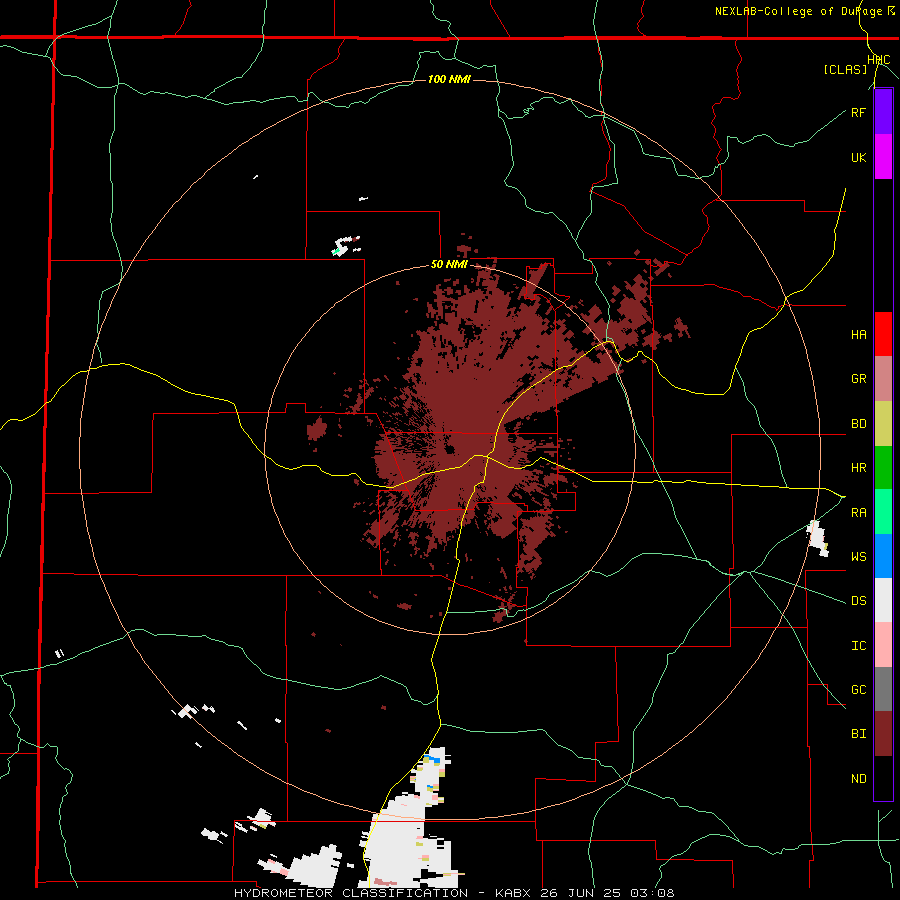Click the BD legend label
This screenshot has width=900, height=900.
[x=858, y=424]
